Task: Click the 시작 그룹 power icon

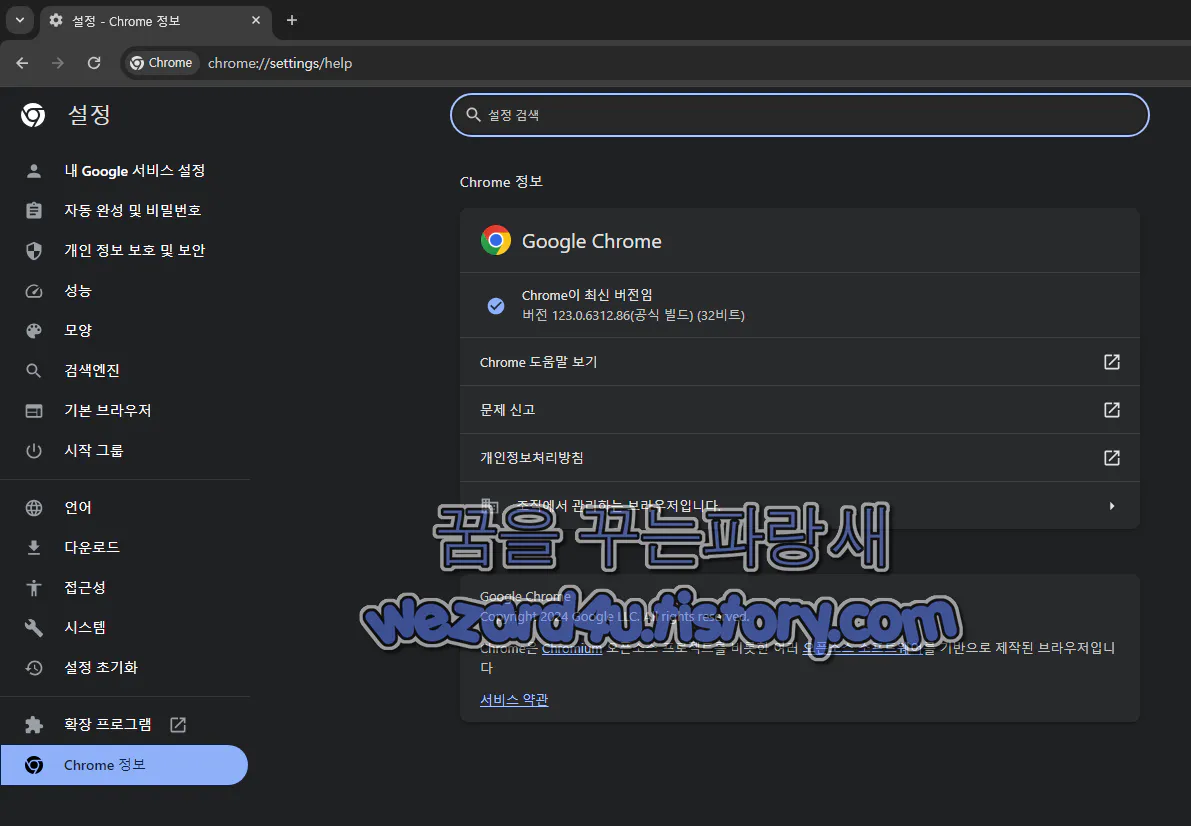Action: tap(33, 451)
